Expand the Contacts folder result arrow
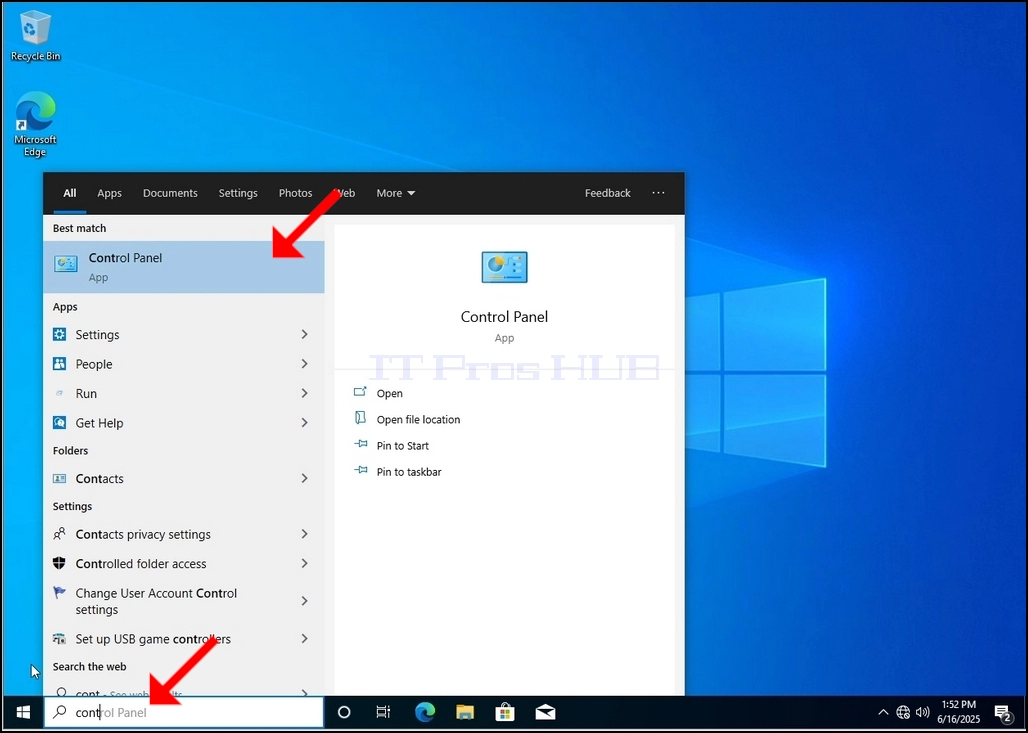 [304, 479]
